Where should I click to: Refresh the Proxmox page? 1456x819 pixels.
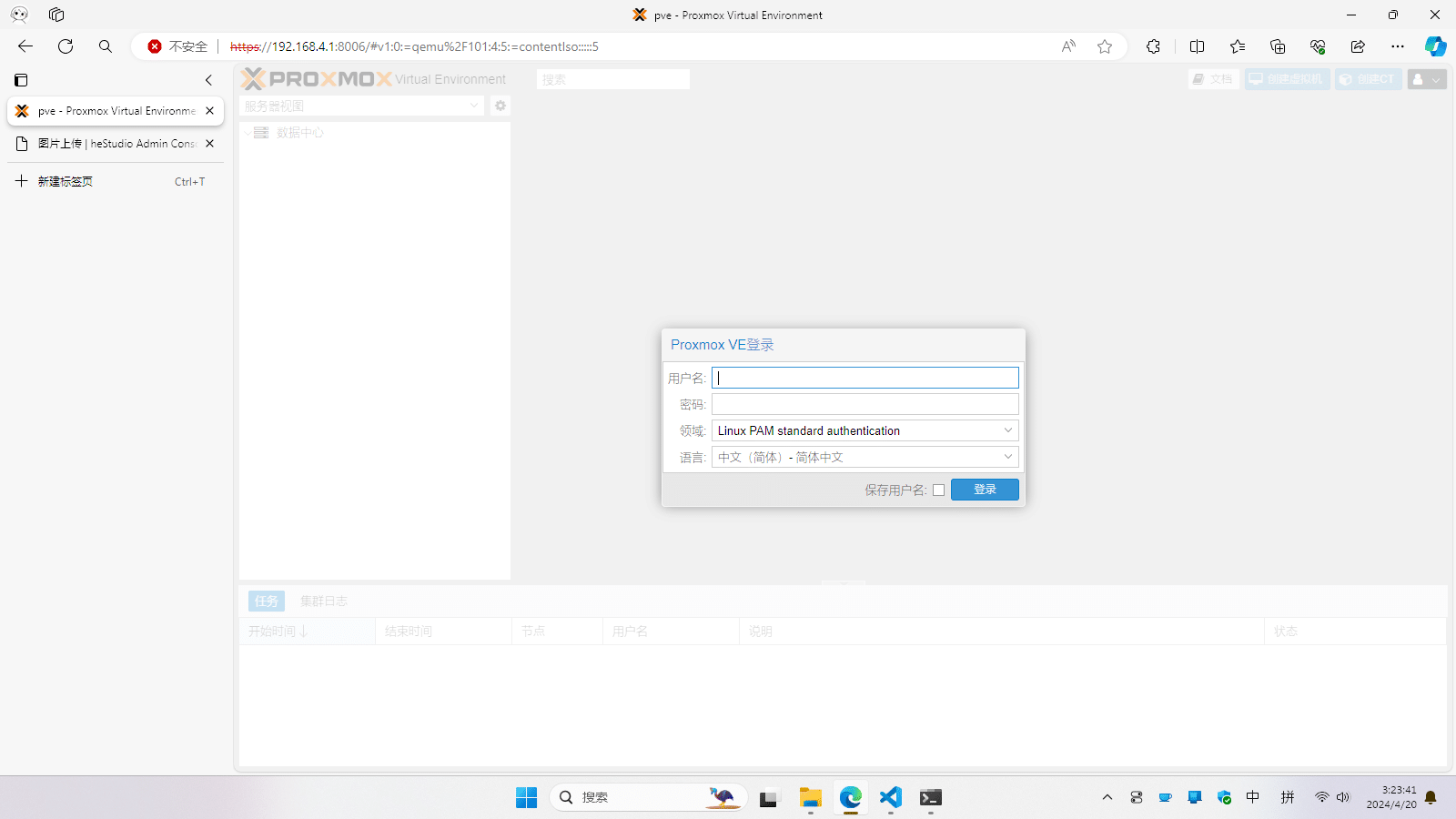[66, 46]
